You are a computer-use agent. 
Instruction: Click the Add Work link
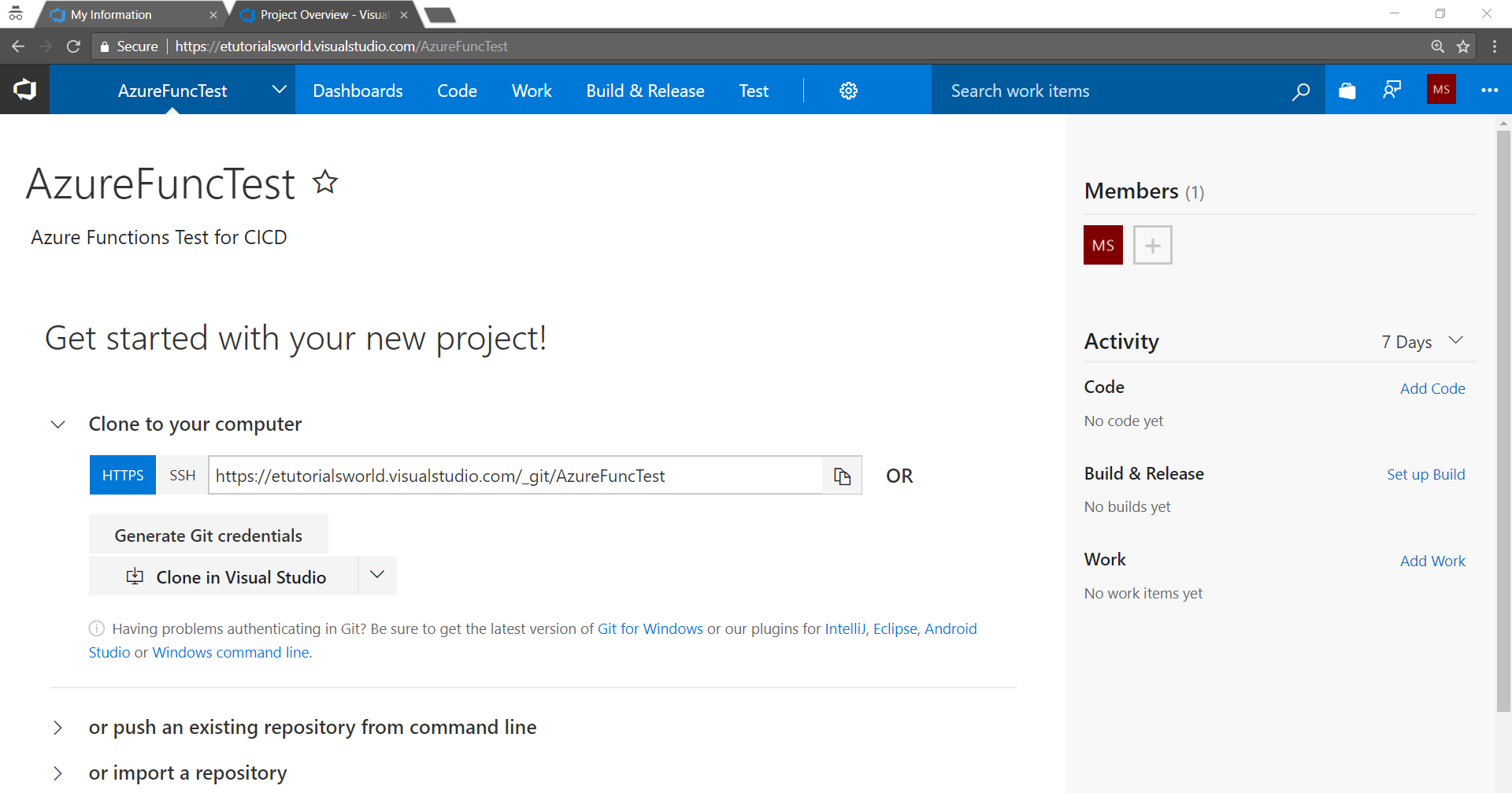(1432, 561)
